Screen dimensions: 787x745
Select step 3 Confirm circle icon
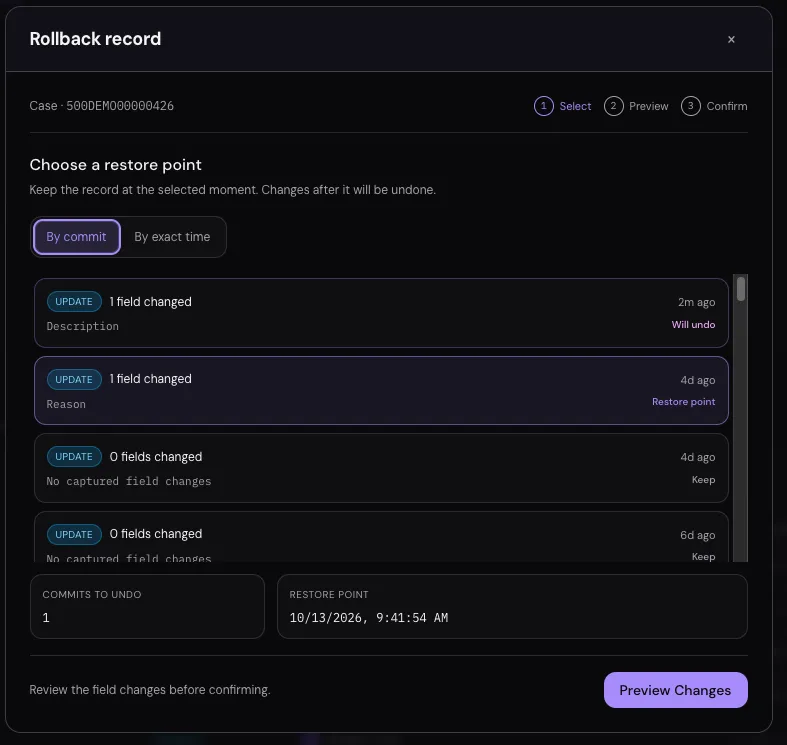click(691, 106)
